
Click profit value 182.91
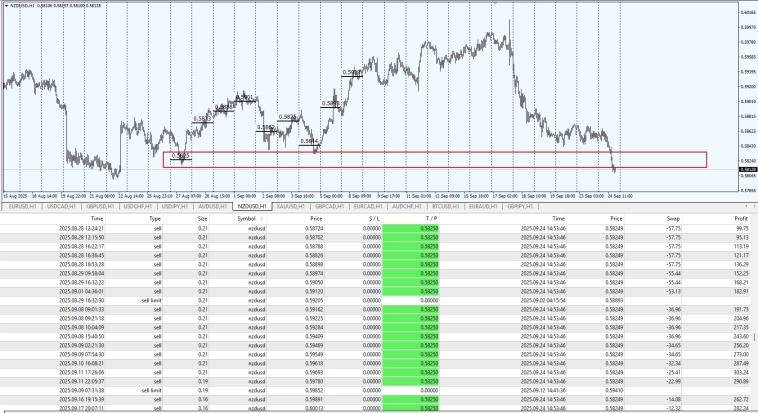pyautogui.click(x=741, y=292)
